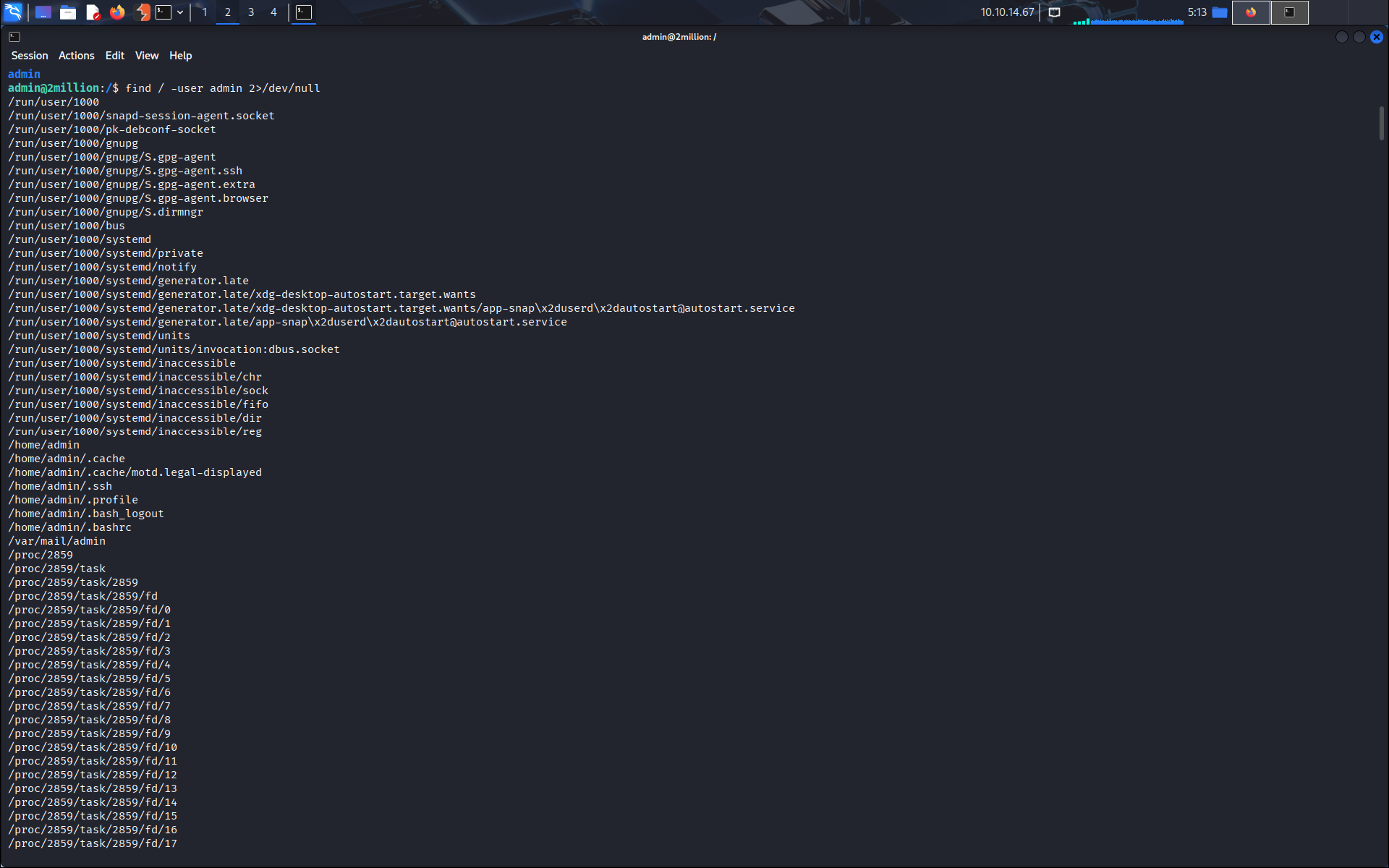Open the View menu
The image size is (1389, 868).
[146, 56]
